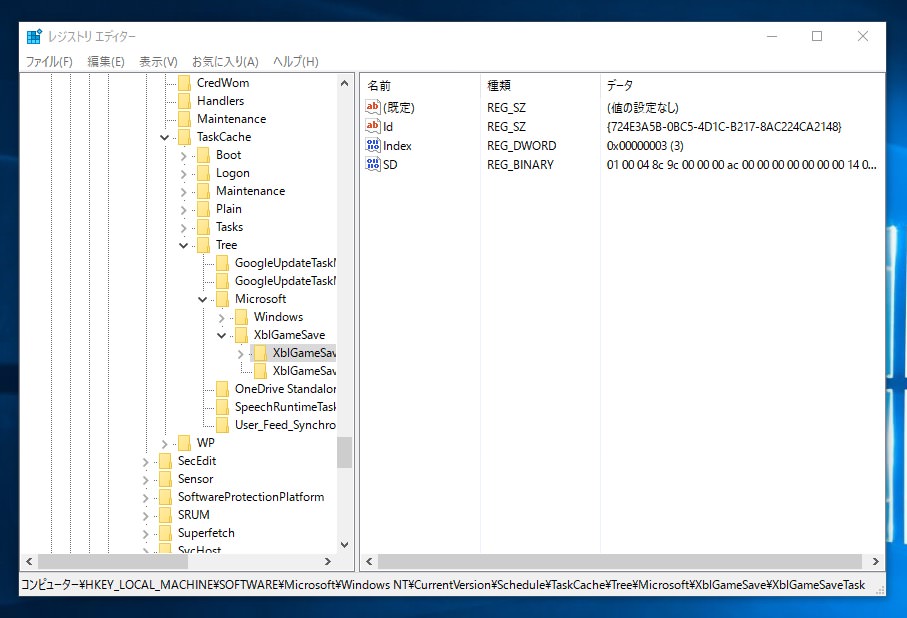Click the registry path in status bar
The image size is (907, 618).
(x=443, y=584)
